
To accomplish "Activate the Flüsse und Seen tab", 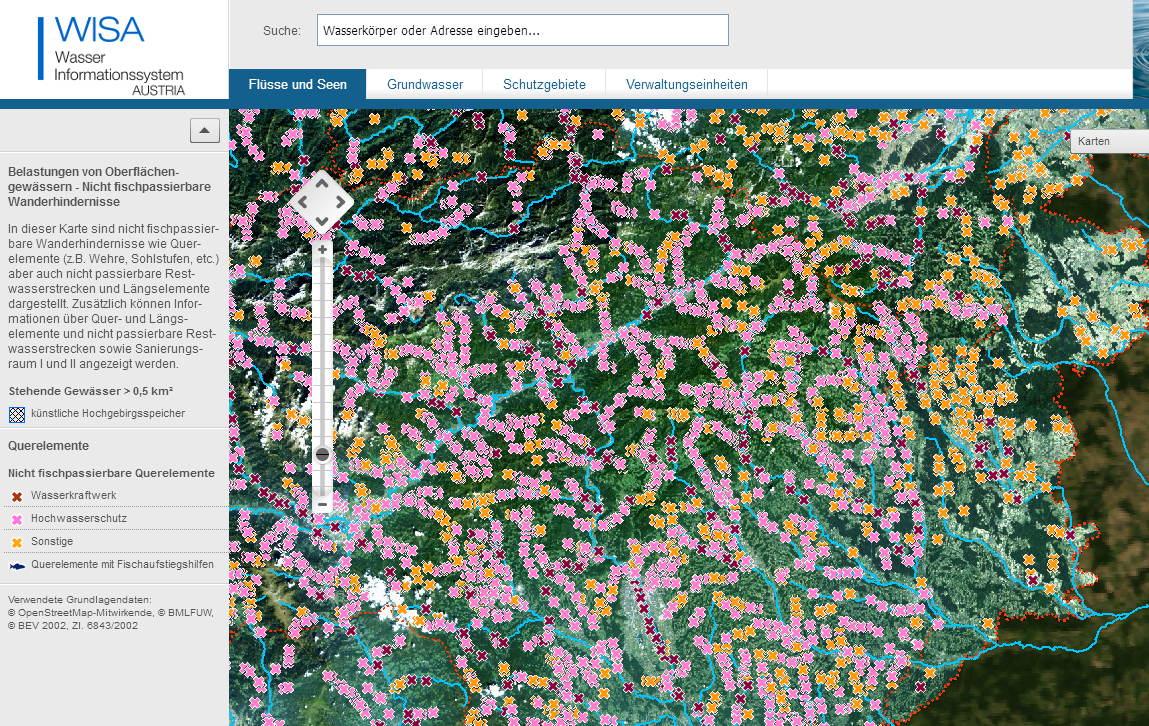I will [x=297, y=85].
